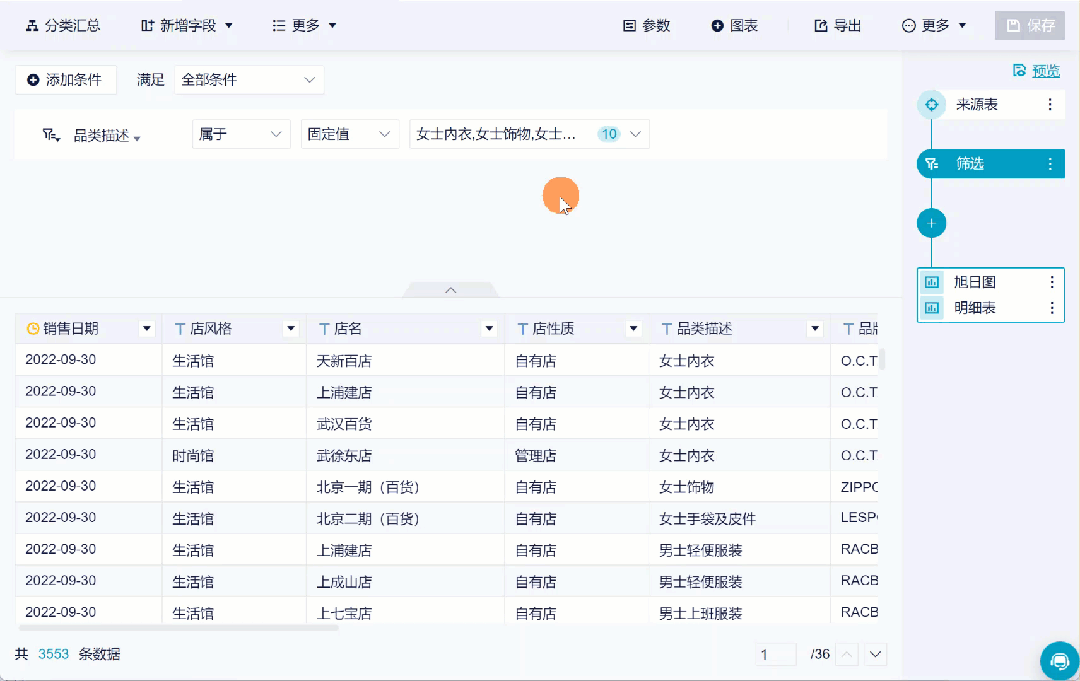1080x681 pixels.
Task: Click the filter icon beside 品类描述
Action: (x=51, y=135)
